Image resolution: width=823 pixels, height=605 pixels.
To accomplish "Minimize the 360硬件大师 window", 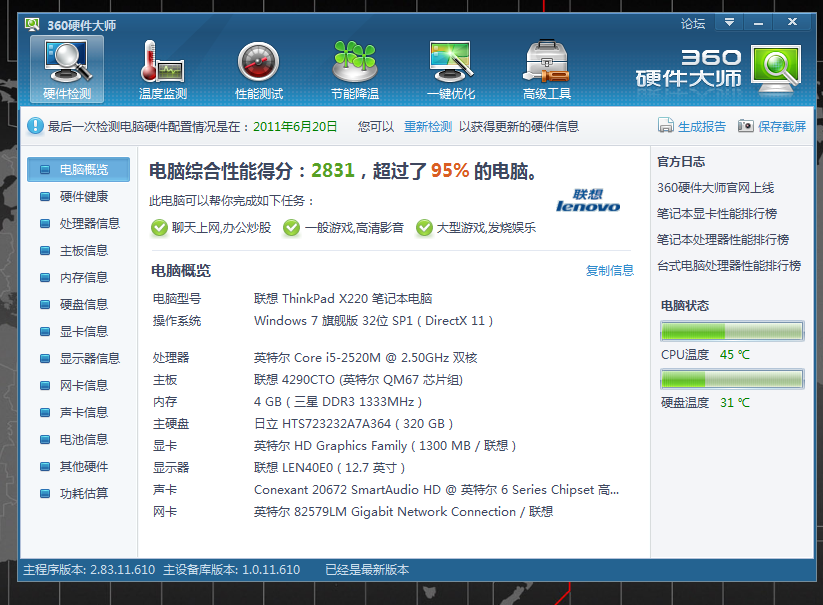I will [758, 23].
